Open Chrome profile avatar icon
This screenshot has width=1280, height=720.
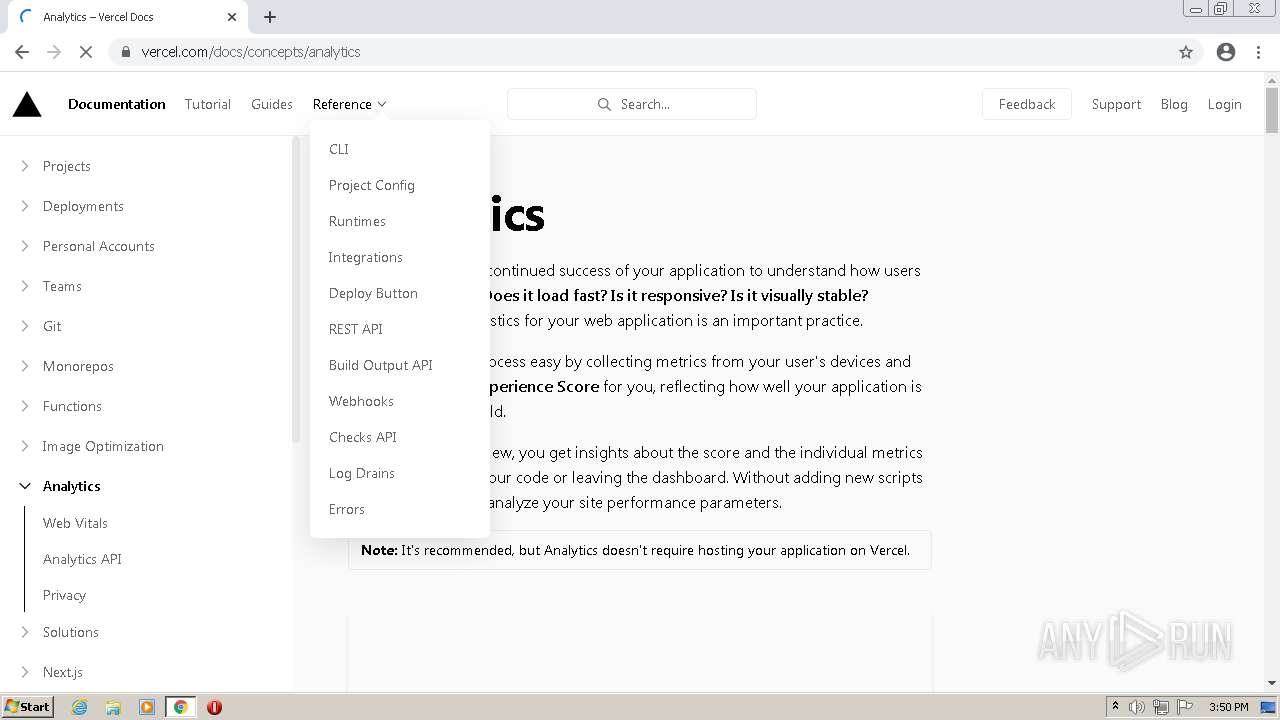(x=1226, y=52)
